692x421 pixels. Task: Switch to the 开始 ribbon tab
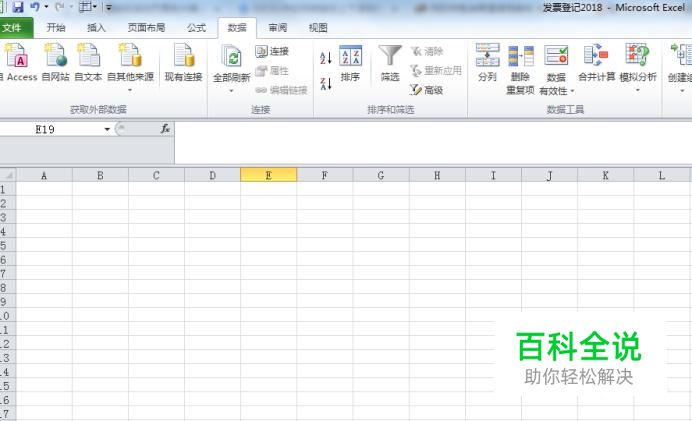point(56,28)
